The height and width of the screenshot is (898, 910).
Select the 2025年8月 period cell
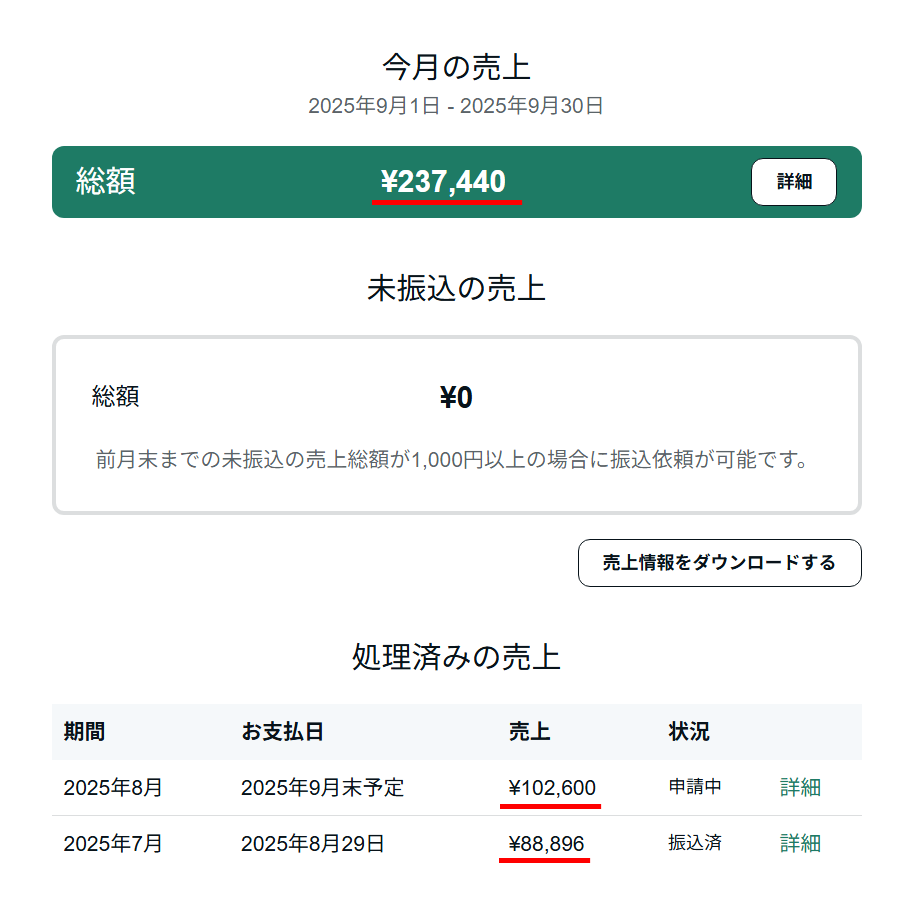click(112, 788)
